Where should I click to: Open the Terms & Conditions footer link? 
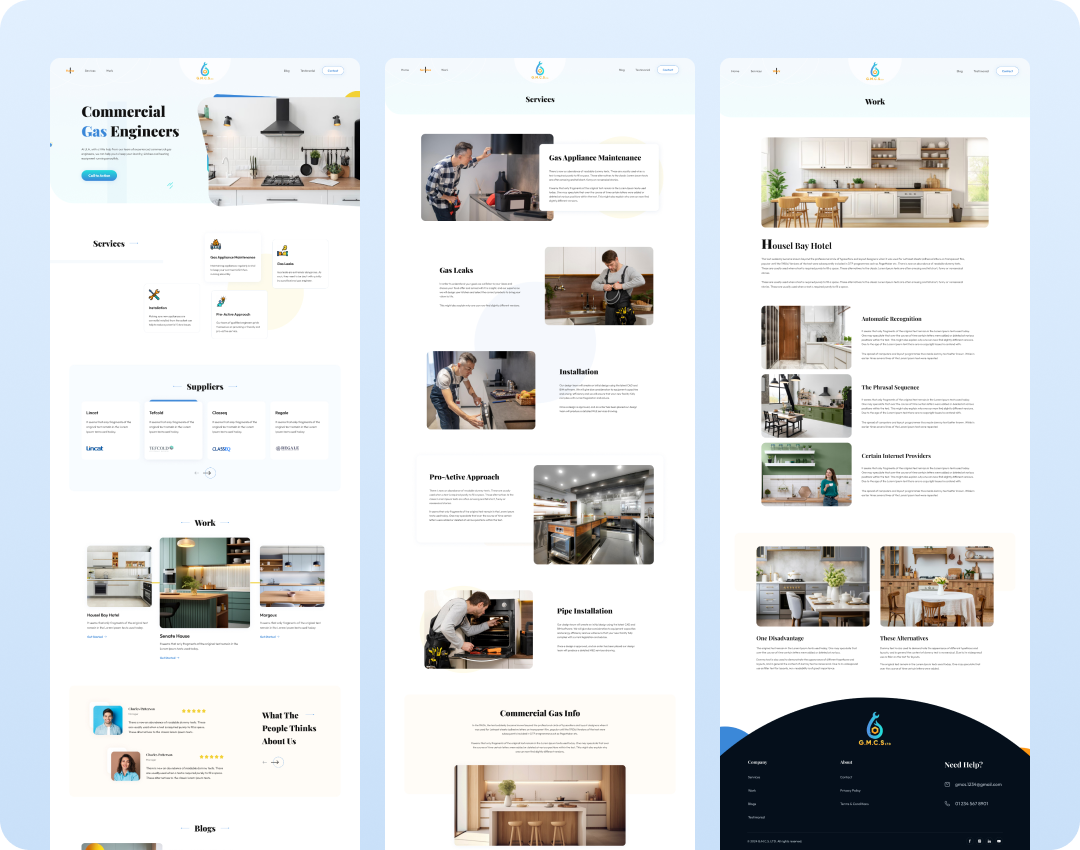(854, 804)
